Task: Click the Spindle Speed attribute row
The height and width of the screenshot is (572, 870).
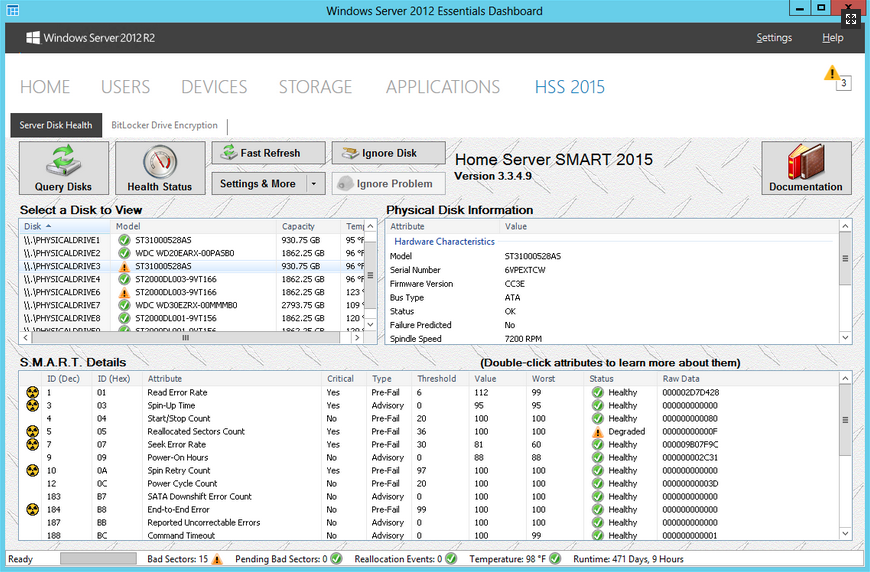Action: 613,339
